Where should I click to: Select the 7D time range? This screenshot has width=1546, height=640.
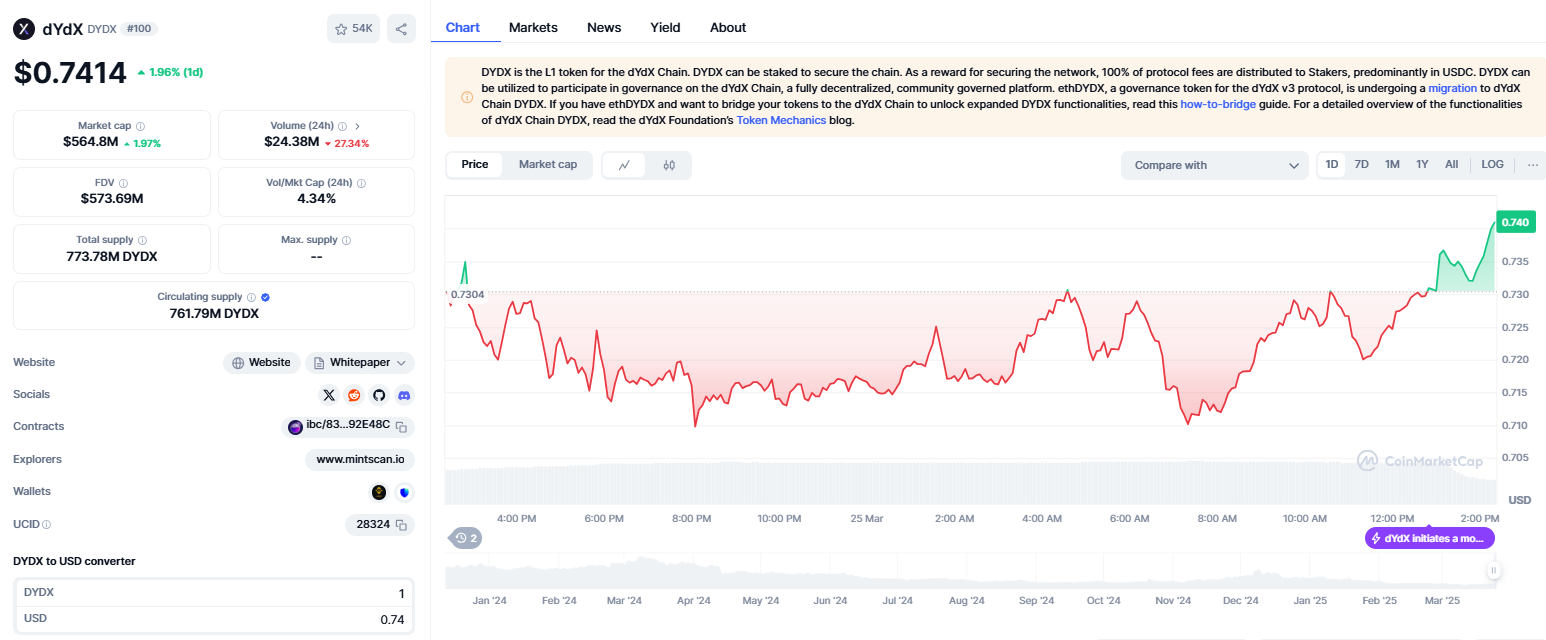click(x=1362, y=164)
